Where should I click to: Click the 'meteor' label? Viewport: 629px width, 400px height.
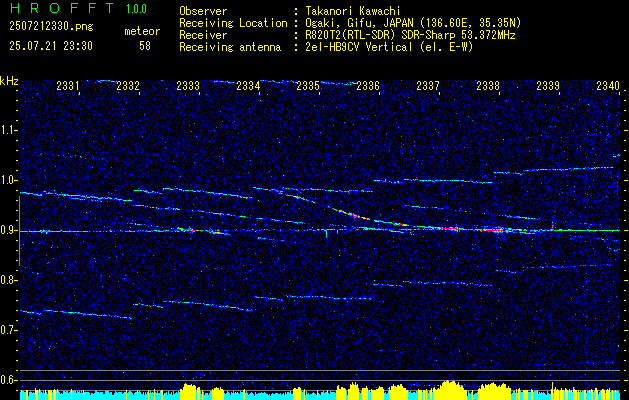(142, 31)
